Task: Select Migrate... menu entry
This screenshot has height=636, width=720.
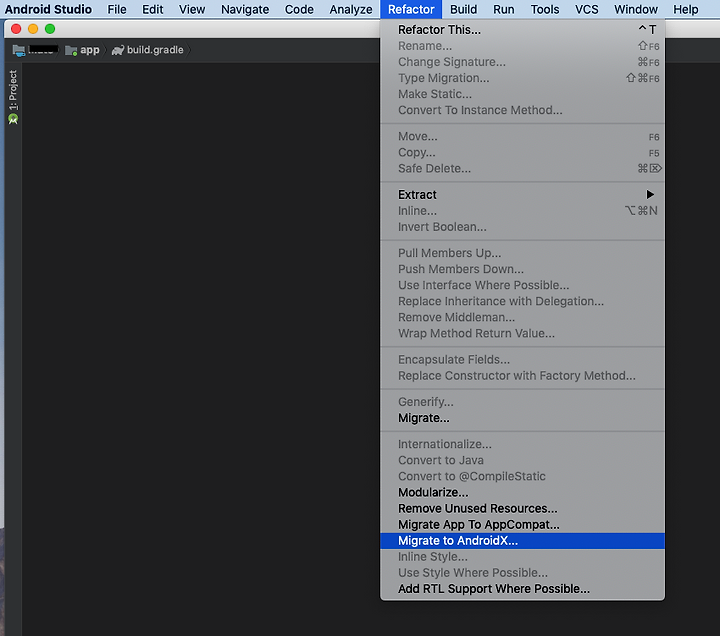Action: [523, 418]
